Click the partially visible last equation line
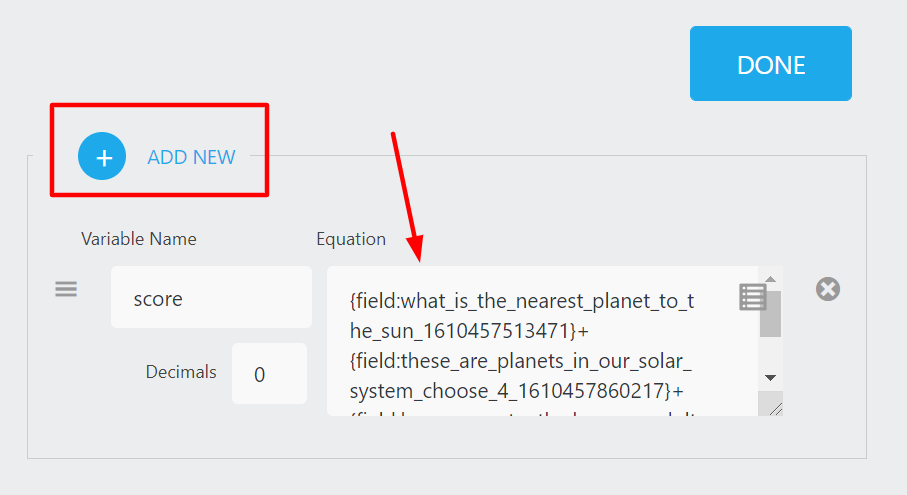Viewport: 907px width, 495px height. (x=520, y=410)
